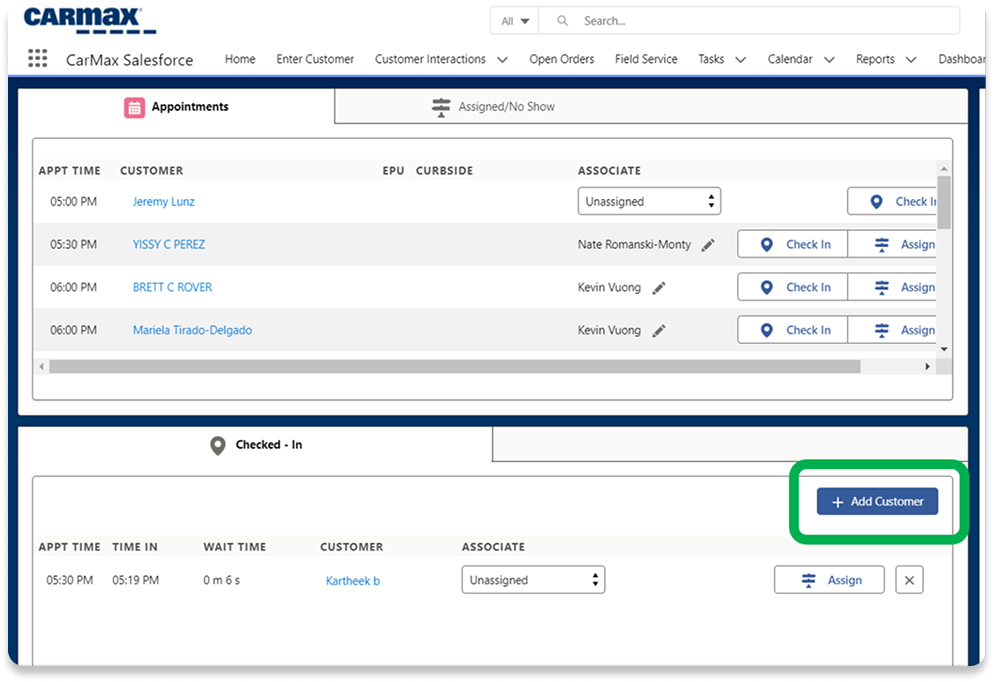Click the CarMax logo
Screen dimensions: 994x682
pyautogui.click(x=89, y=20)
